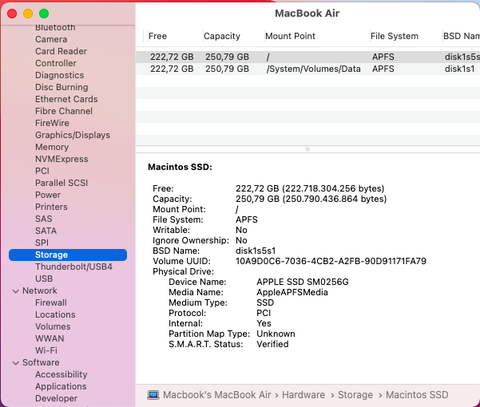Open Accessibility under Software
Image resolution: width=480 pixels, height=407 pixels.
[61, 375]
